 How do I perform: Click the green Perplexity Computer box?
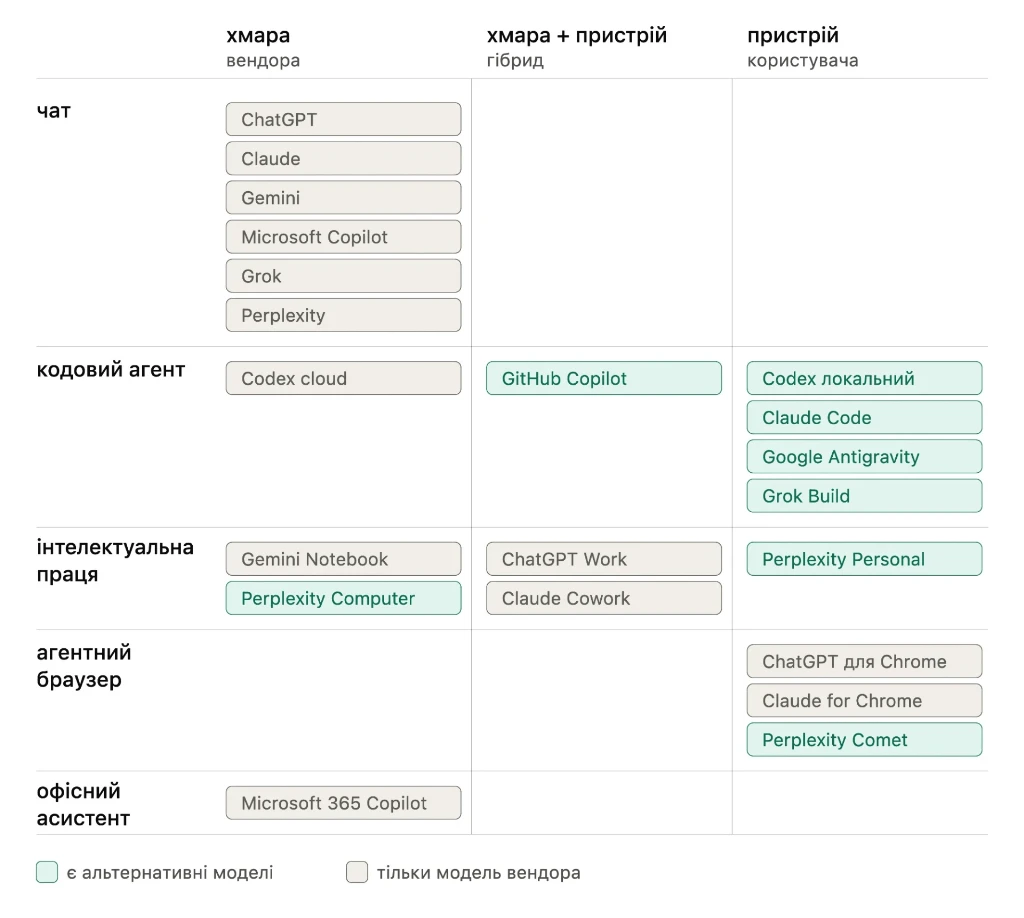[x=344, y=599]
